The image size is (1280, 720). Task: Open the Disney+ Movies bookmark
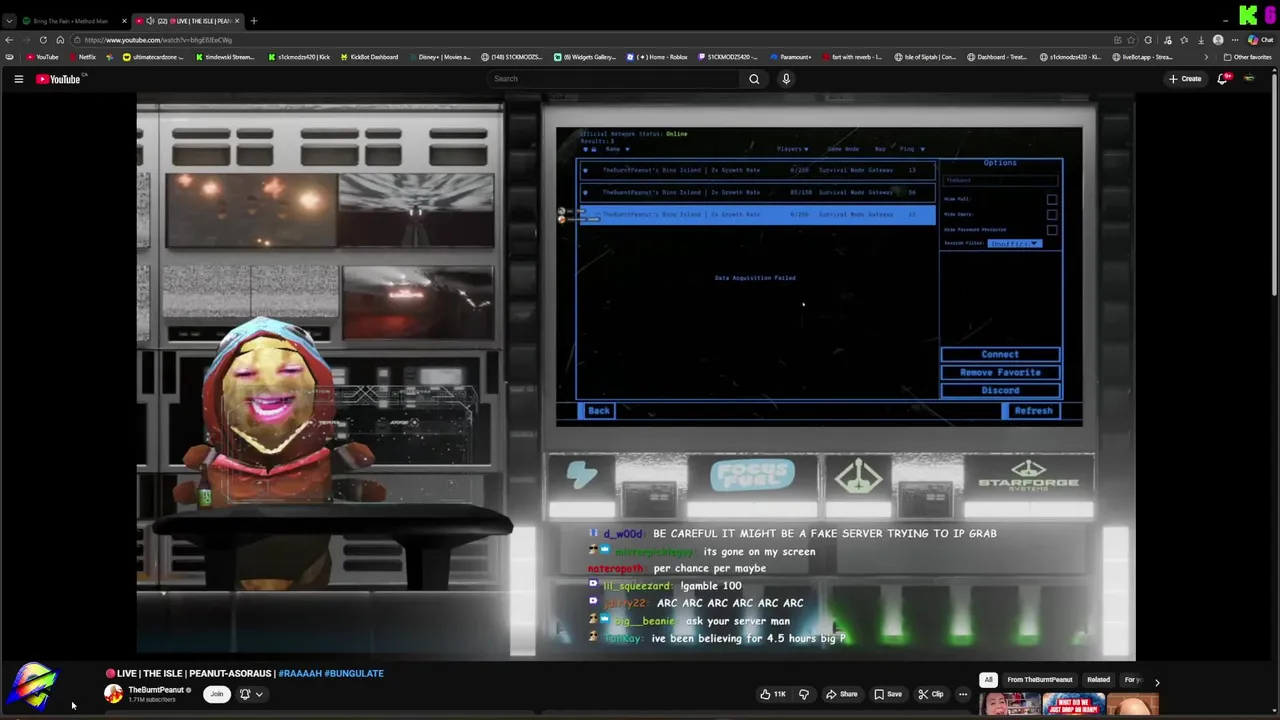point(440,57)
